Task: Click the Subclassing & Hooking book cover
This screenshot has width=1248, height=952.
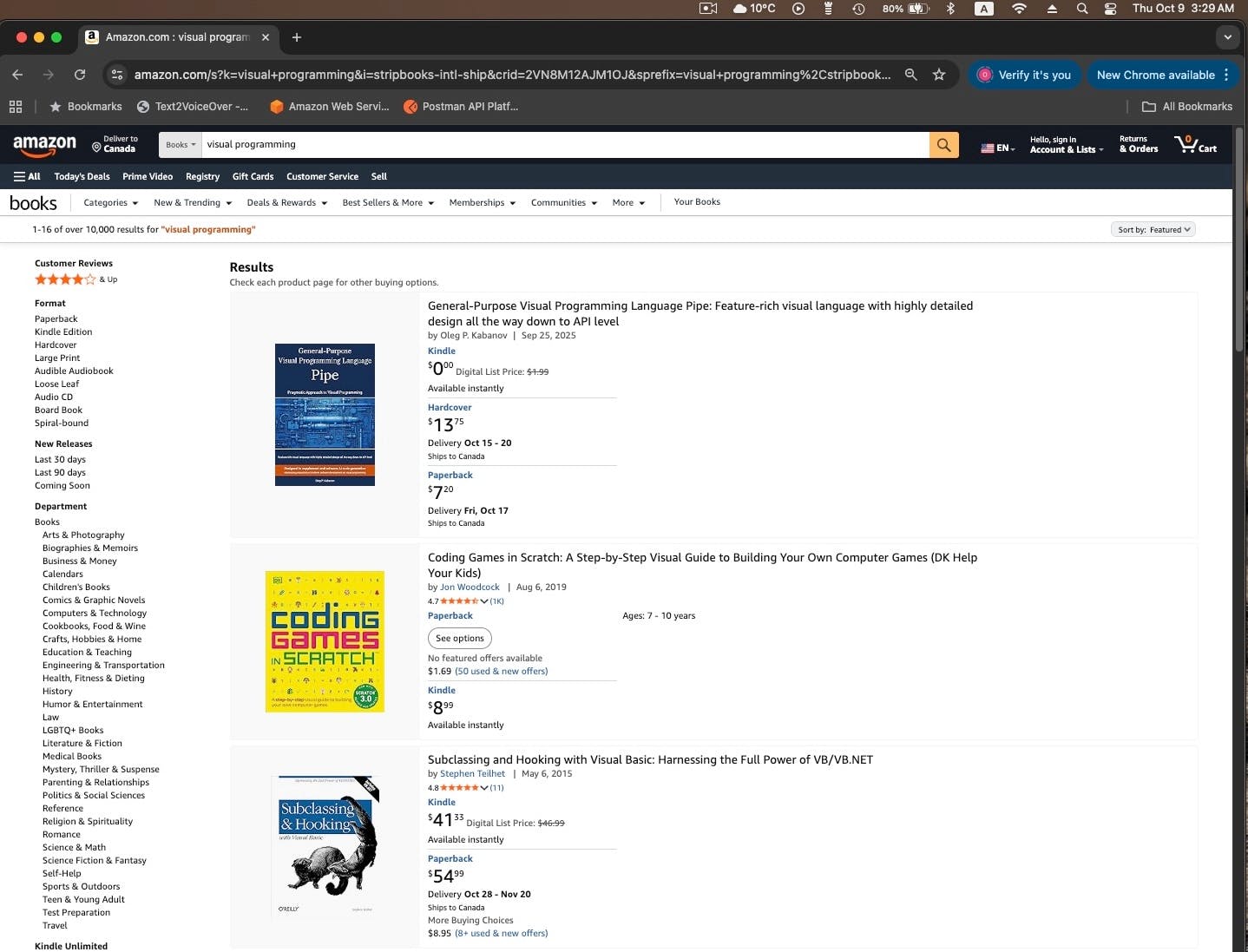Action: pyautogui.click(x=325, y=845)
